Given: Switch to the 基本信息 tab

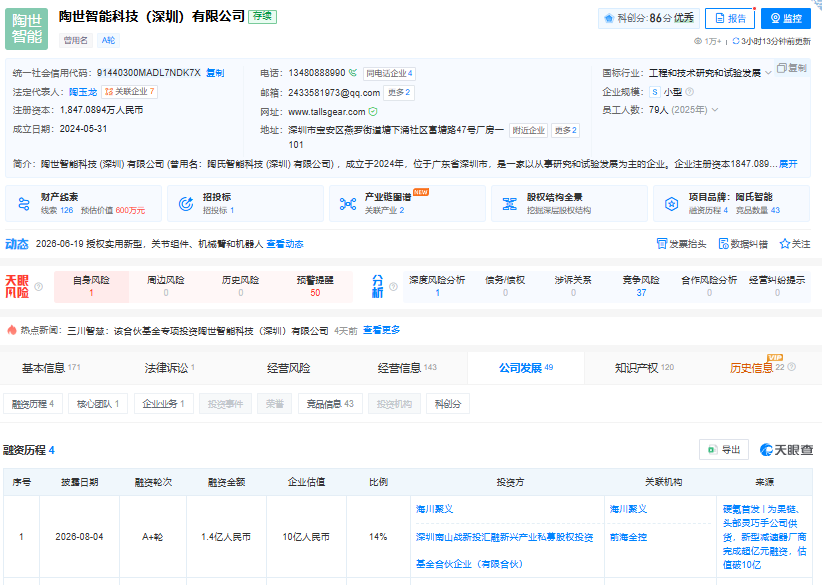Looking at the screenshot, I should click(x=51, y=368).
